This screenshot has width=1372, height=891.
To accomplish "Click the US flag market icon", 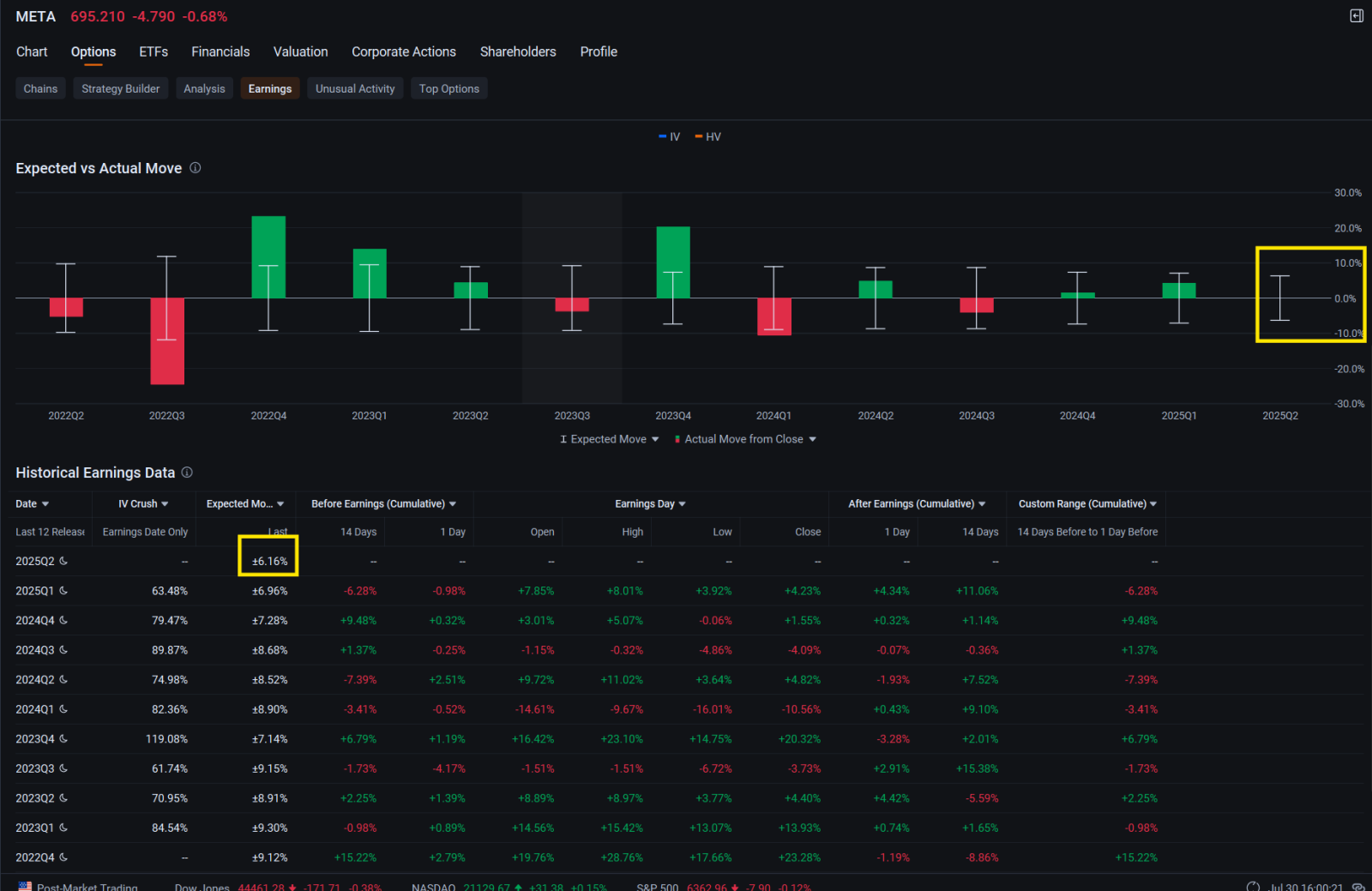I will [25, 887].
